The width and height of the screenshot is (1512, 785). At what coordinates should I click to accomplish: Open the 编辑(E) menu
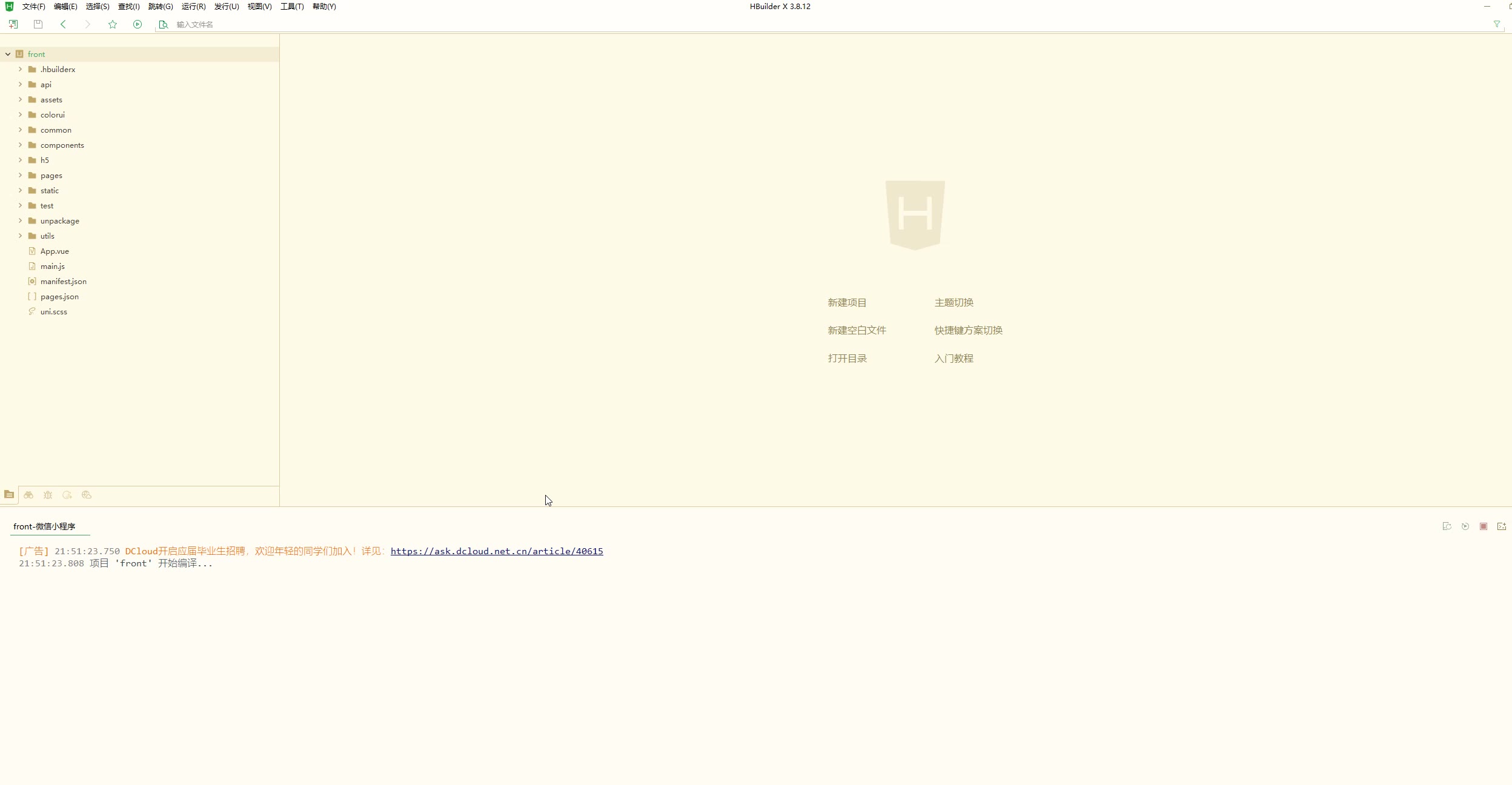pyautogui.click(x=65, y=7)
